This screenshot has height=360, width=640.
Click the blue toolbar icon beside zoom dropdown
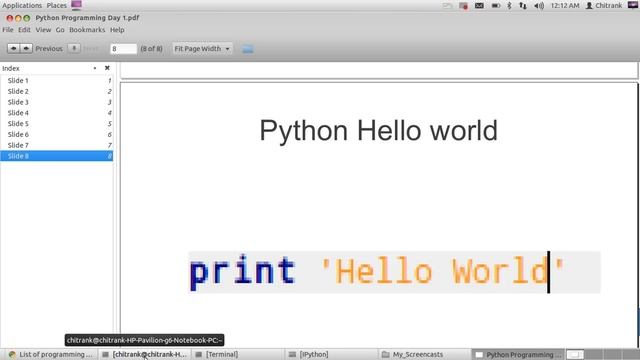(247, 49)
